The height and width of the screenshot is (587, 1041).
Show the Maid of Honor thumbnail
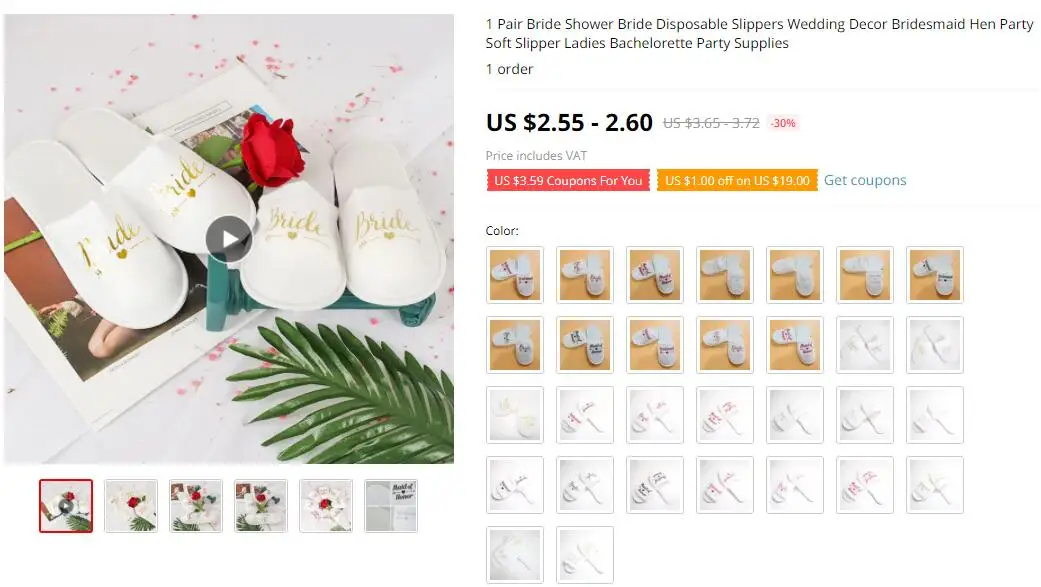(391, 506)
